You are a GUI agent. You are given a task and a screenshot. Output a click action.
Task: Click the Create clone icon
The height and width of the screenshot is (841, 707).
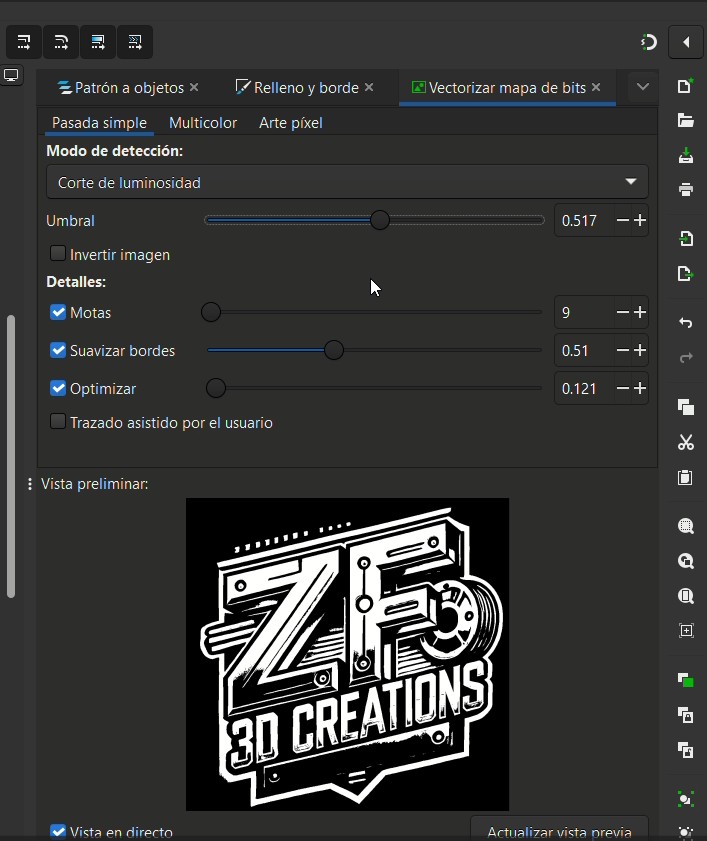click(x=686, y=715)
